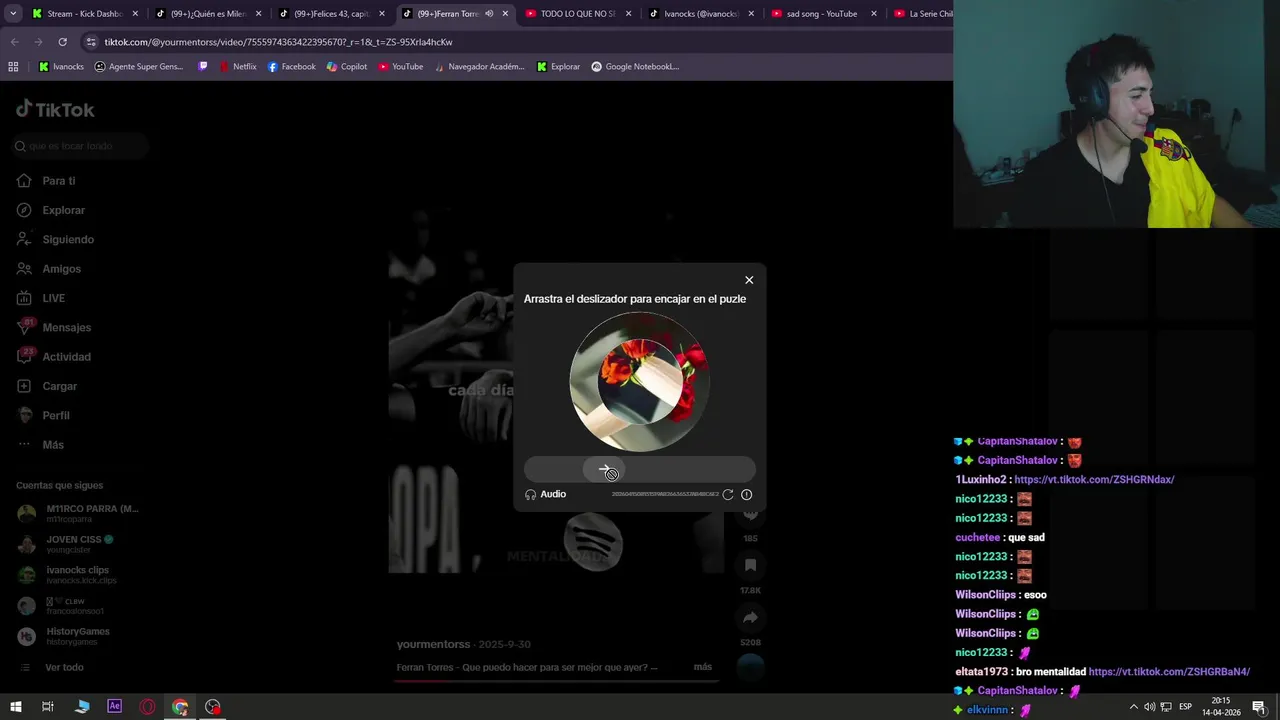Open Navegador Académico bookmark

pos(479,67)
